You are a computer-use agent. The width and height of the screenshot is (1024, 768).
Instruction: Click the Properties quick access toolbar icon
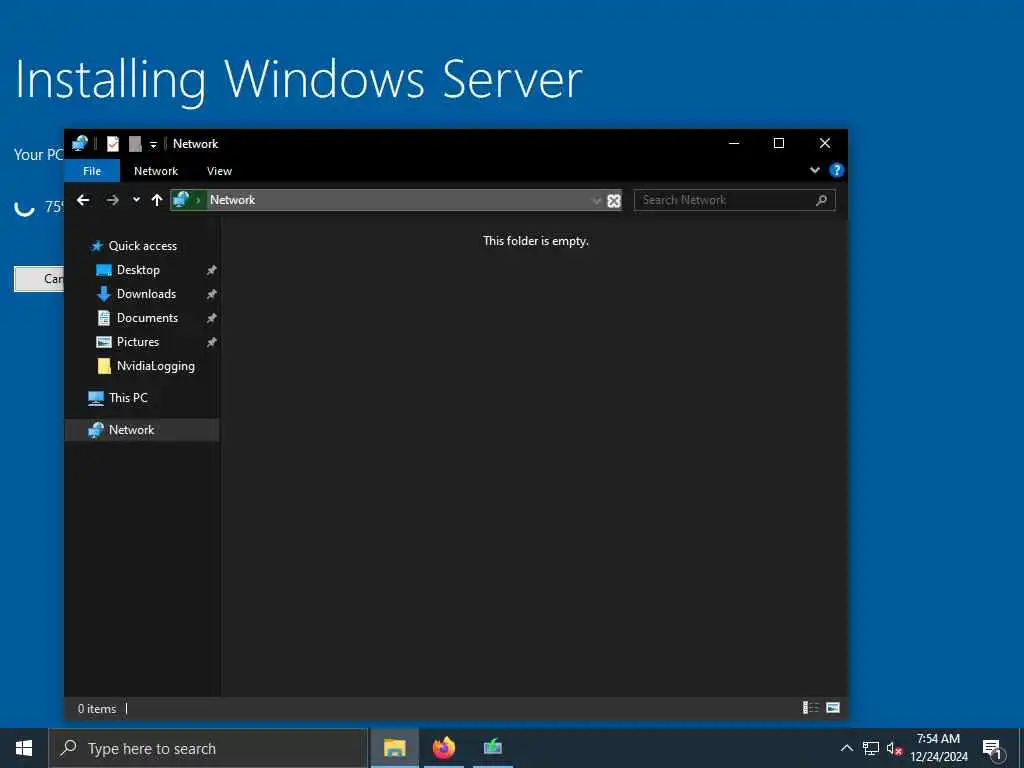coord(113,144)
